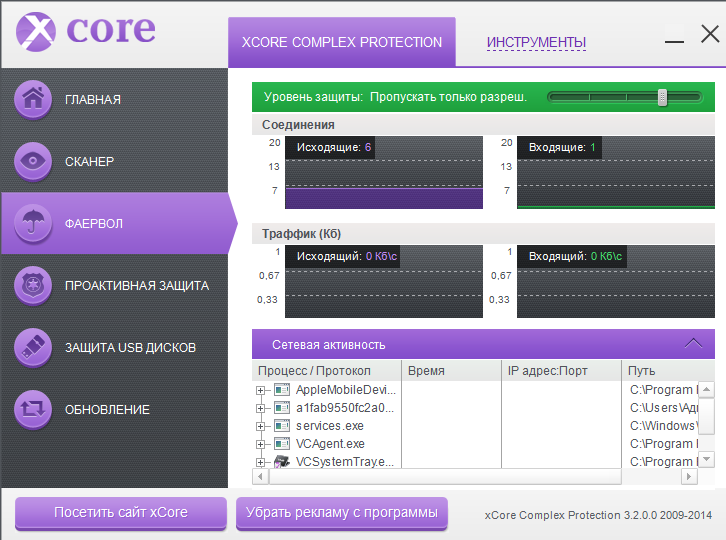
Task: Collapse the Сетевая активность panel
Action: coord(693,343)
